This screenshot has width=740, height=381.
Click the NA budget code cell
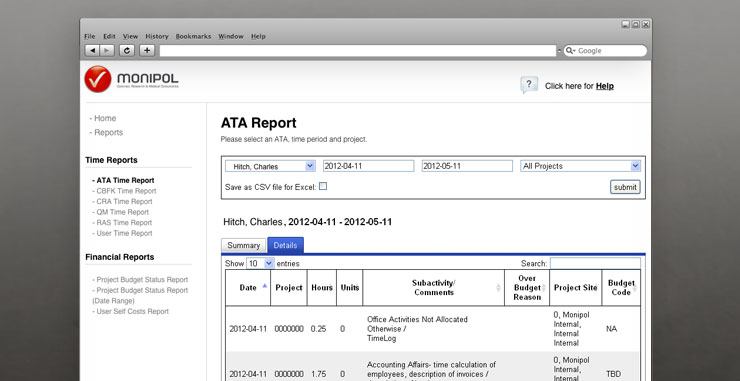click(612, 329)
